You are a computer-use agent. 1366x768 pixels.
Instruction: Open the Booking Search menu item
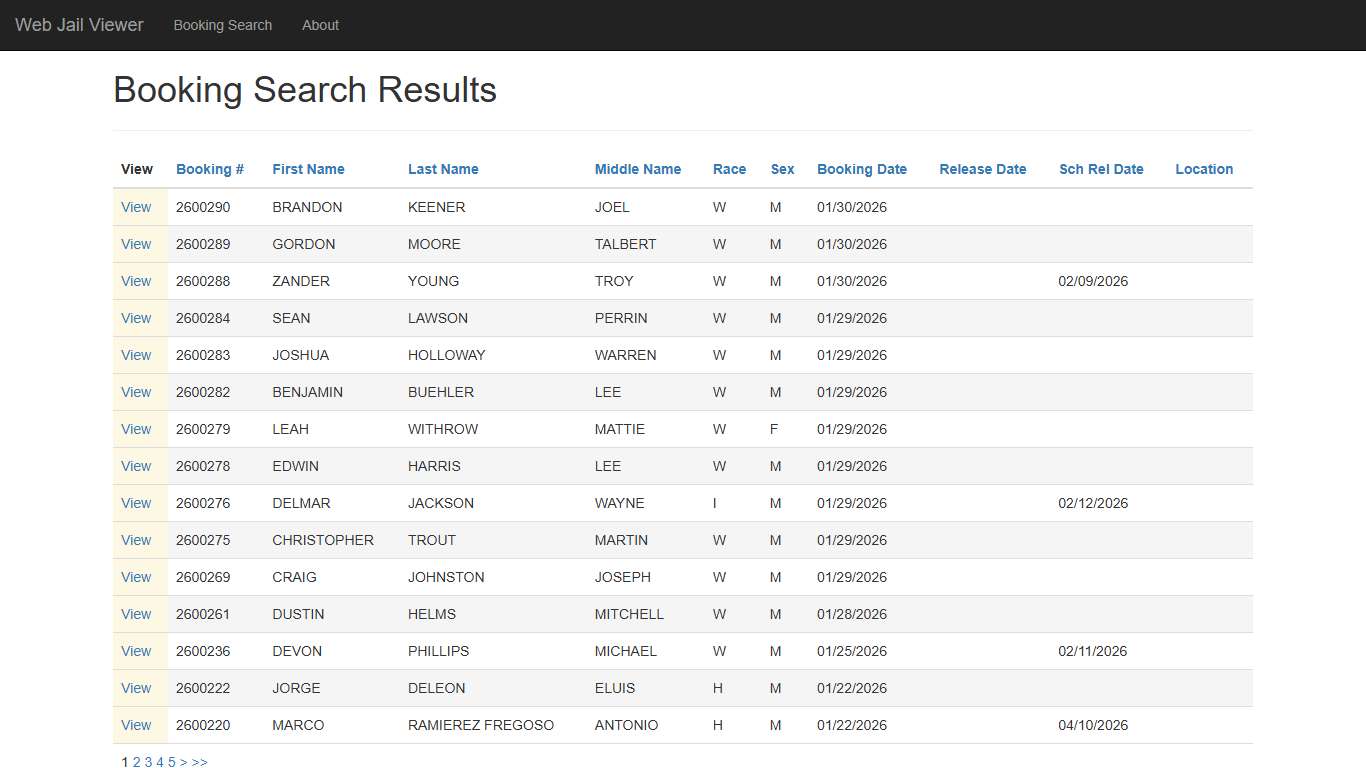pyautogui.click(x=222, y=25)
